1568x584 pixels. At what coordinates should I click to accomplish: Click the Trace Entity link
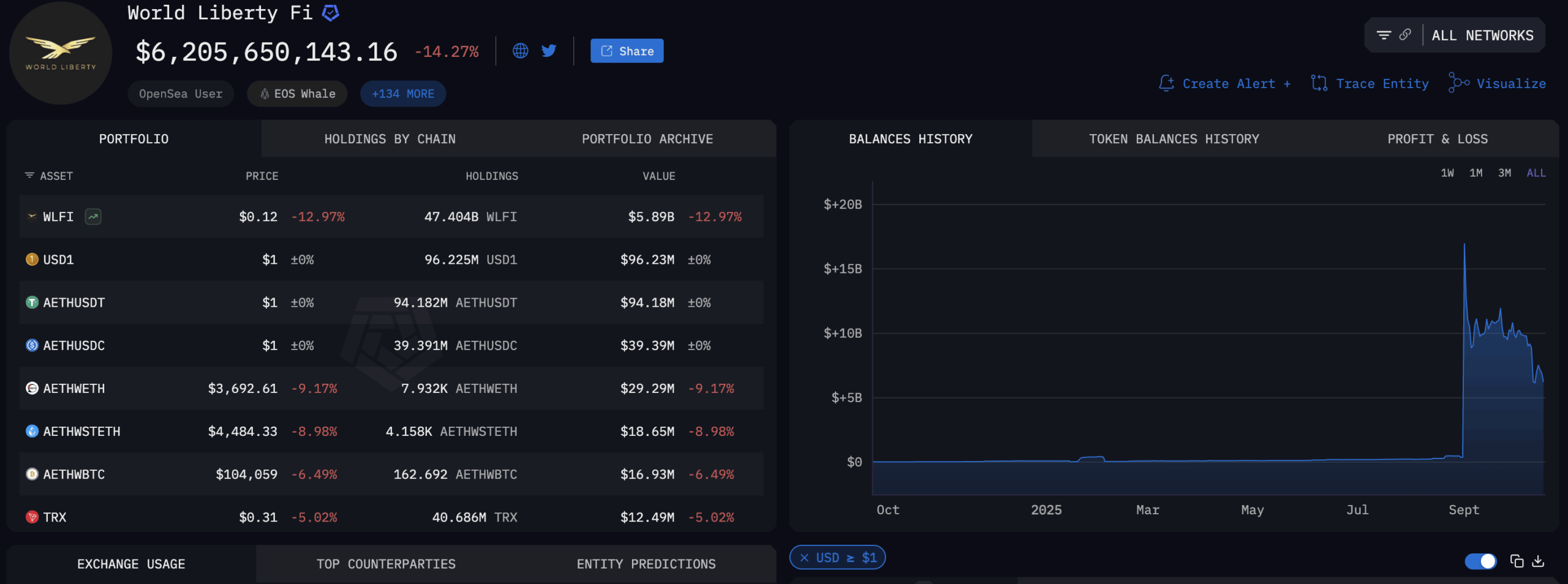tap(1370, 83)
